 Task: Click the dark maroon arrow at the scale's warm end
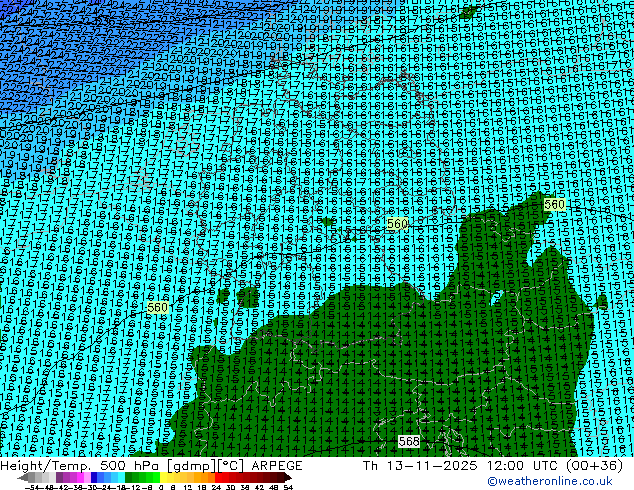[x=288, y=477]
